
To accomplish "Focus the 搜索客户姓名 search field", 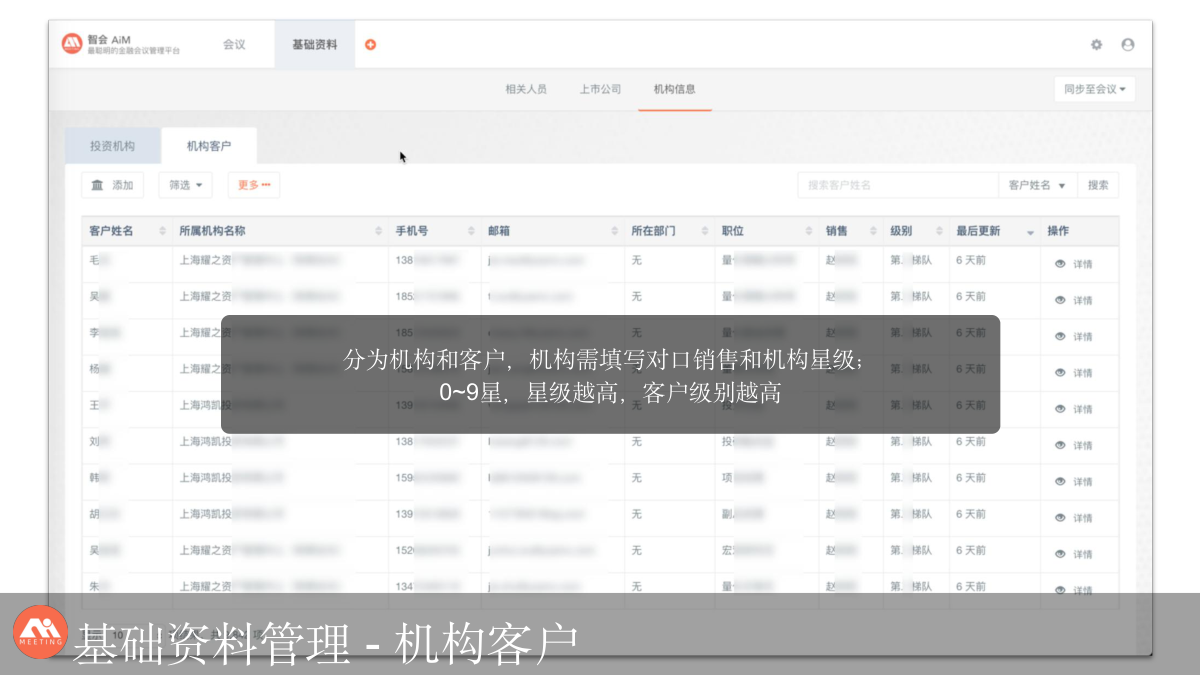I will [x=896, y=185].
